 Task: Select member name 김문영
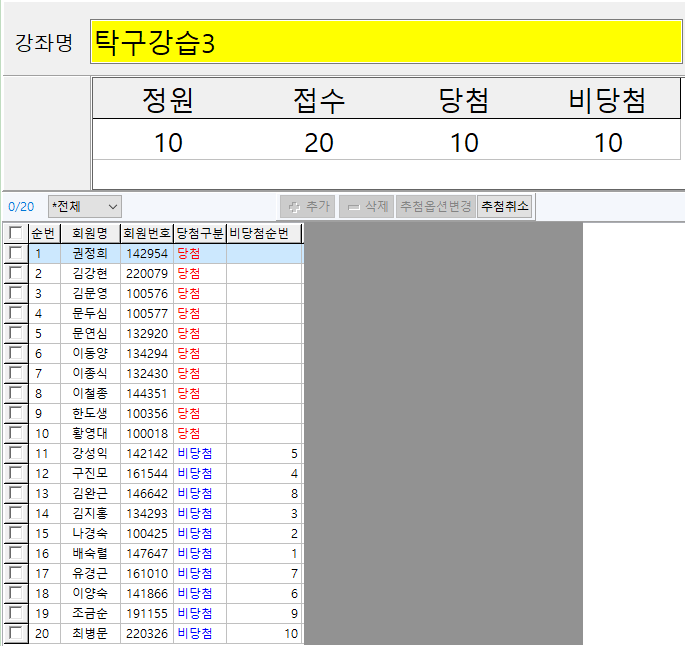click(x=90, y=293)
